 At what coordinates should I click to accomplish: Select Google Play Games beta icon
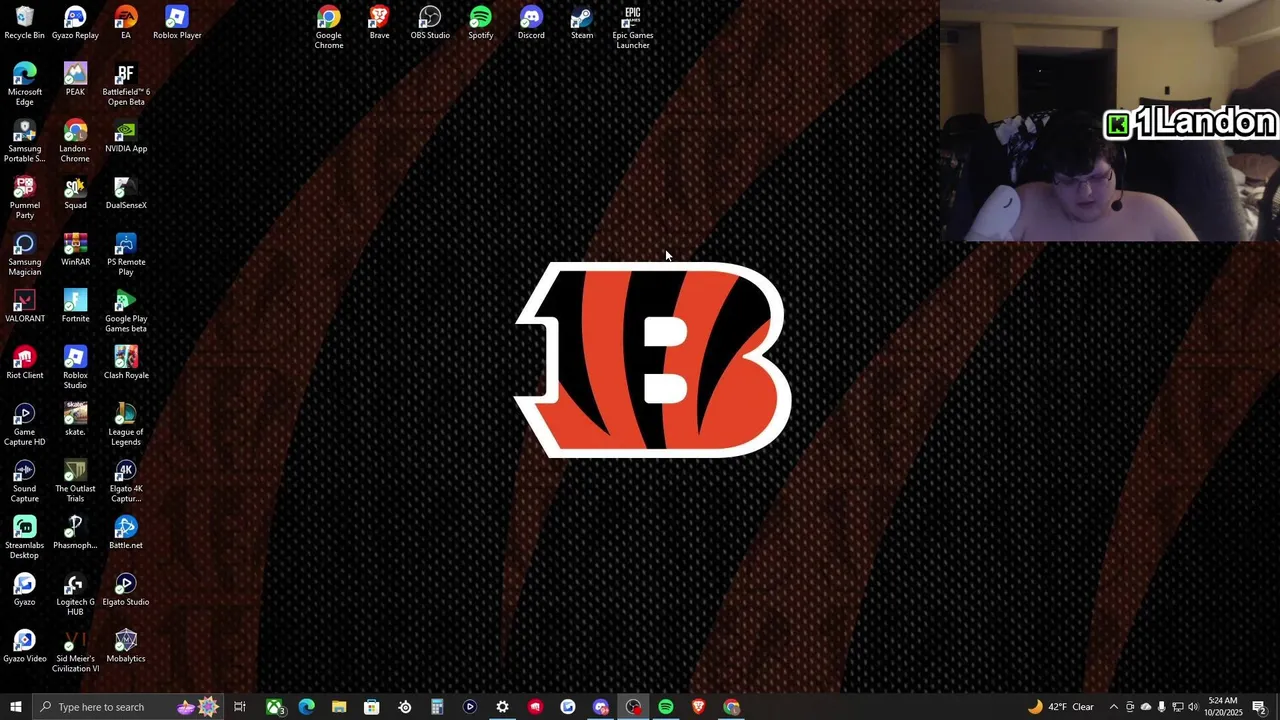[x=126, y=312]
